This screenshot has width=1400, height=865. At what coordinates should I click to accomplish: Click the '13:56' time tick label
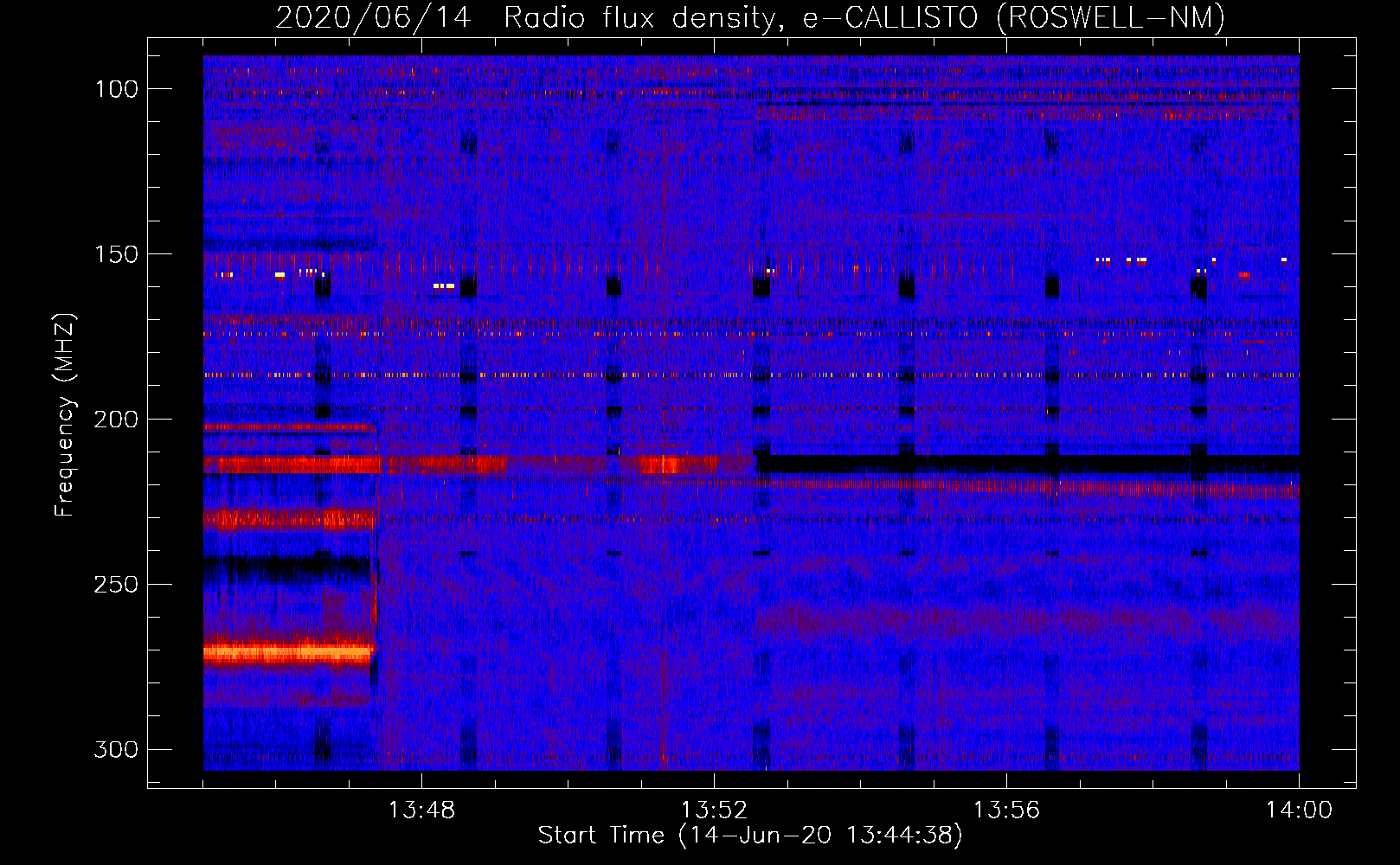(x=1006, y=811)
